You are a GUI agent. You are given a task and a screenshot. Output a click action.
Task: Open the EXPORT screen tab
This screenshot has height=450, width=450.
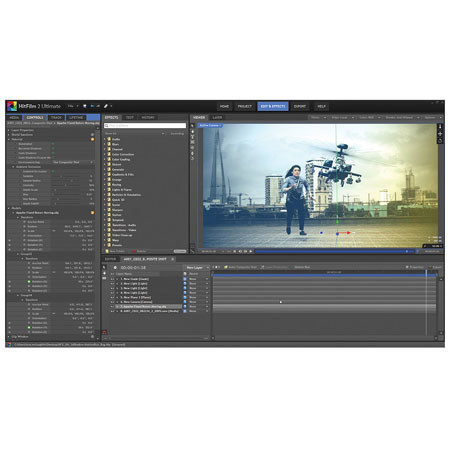point(300,106)
